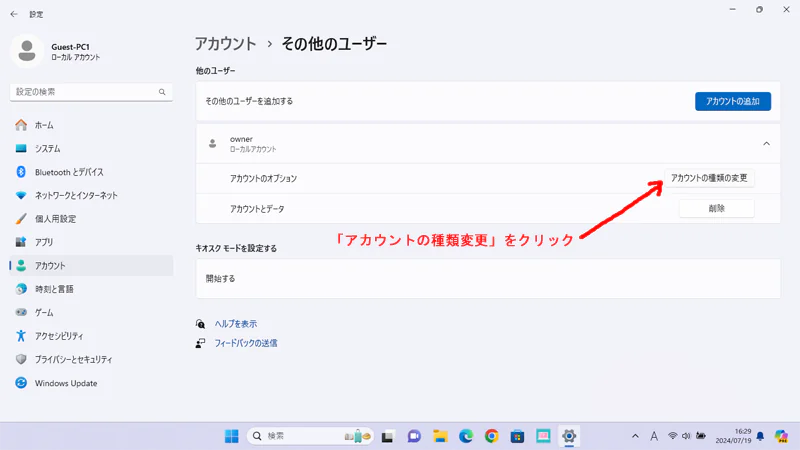This screenshot has height=450, width=800.
Task: Open the Windows Start button
Action: click(232, 436)
